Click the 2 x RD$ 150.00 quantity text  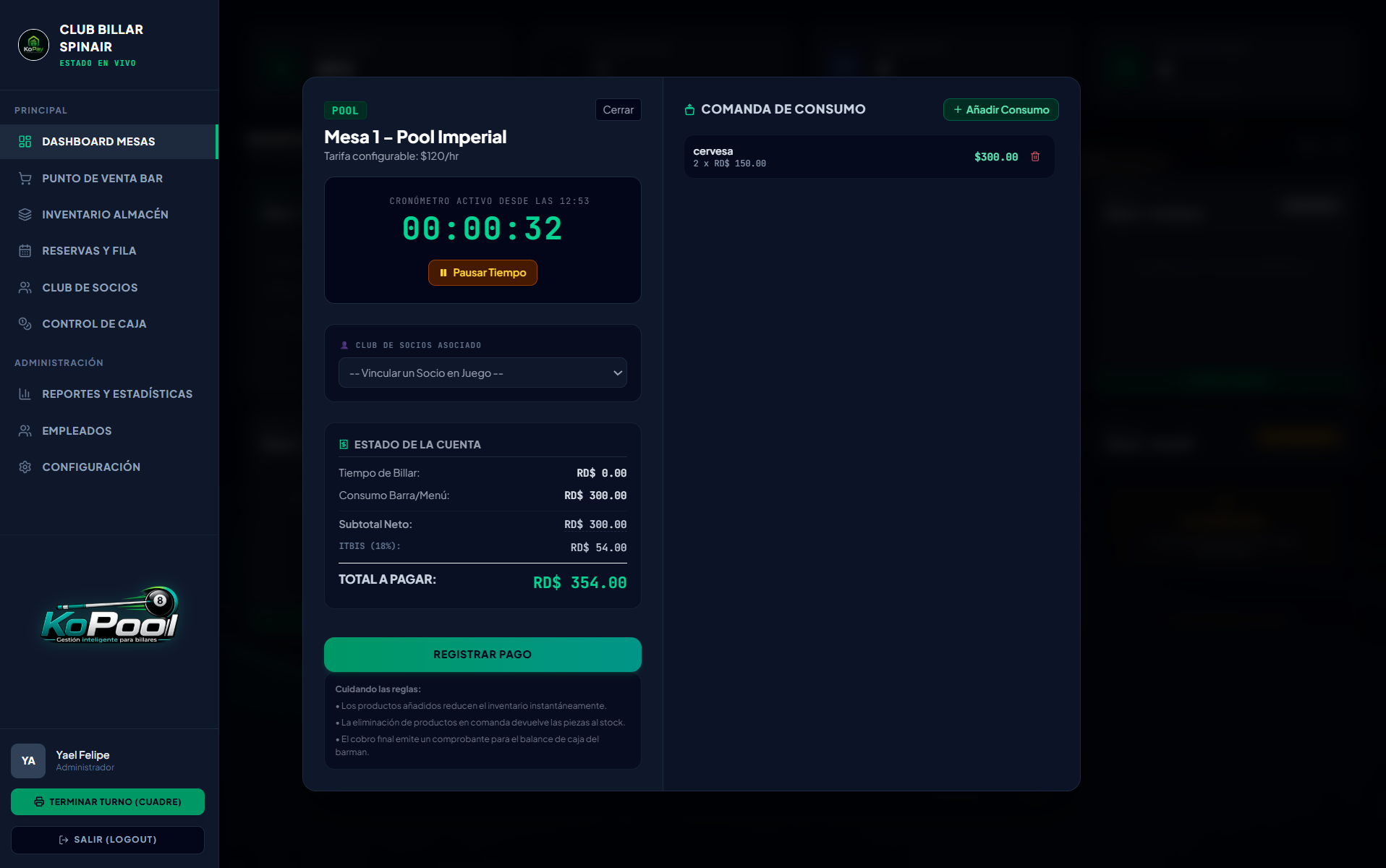point(729,163)
